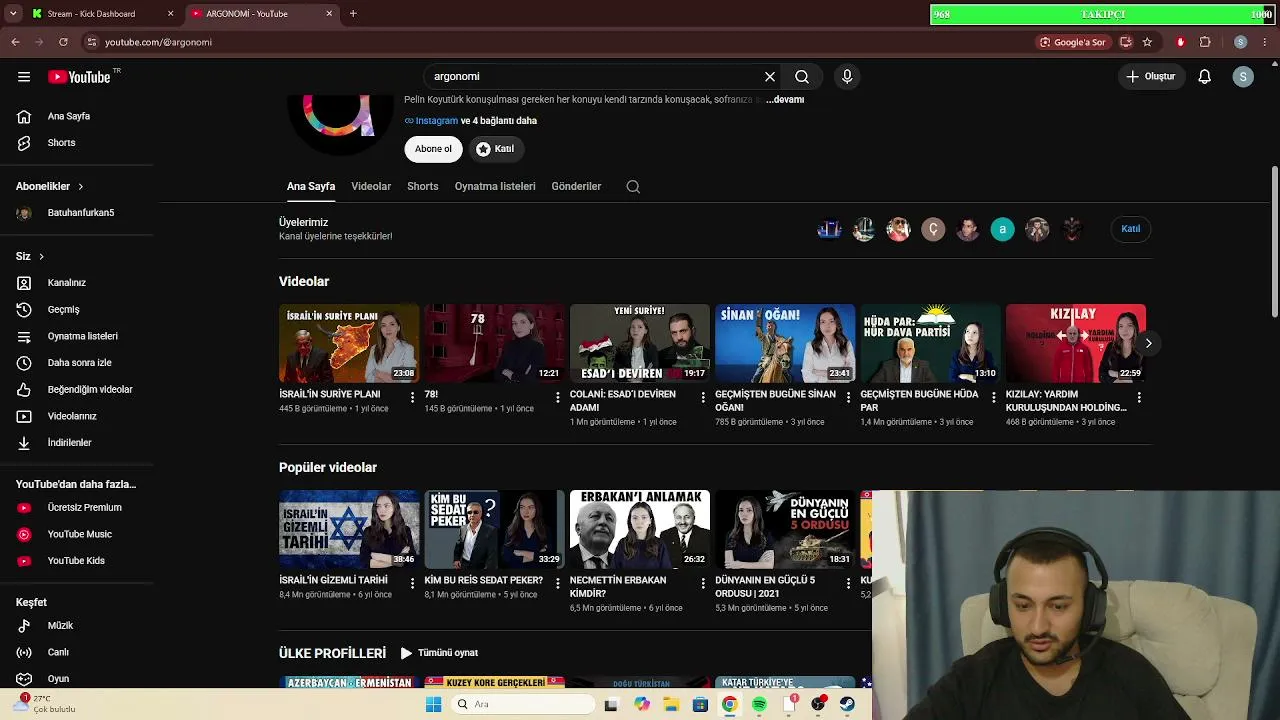The height and width of the screenshot is (720, 1280).
Task: Open options menu for İSRAİL'İN SURİYE PLANI
Action: 412,397
